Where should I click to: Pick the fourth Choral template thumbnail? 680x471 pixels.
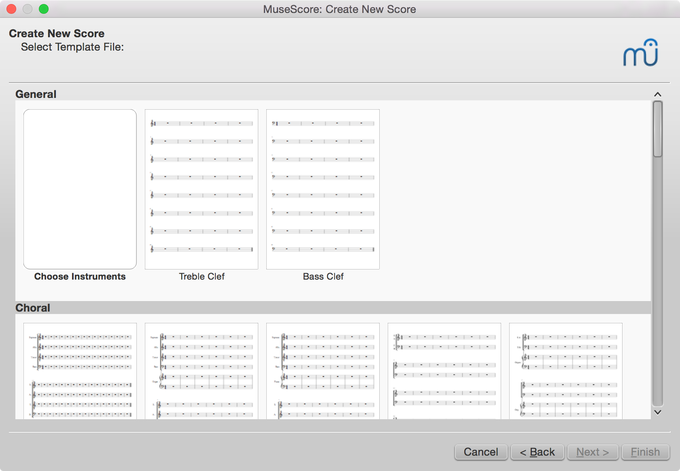click(x=444, y=371)
